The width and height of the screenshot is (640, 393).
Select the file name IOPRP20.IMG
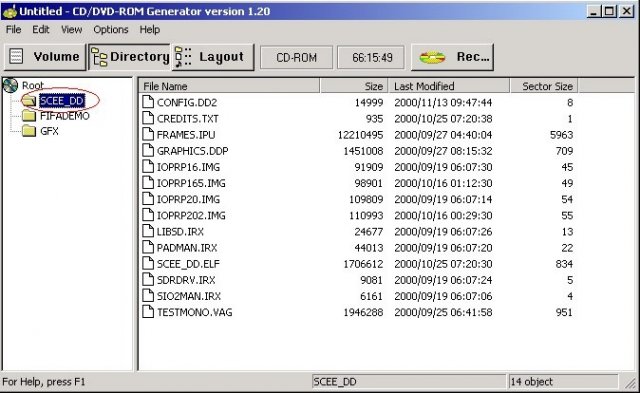click(189, 199)
